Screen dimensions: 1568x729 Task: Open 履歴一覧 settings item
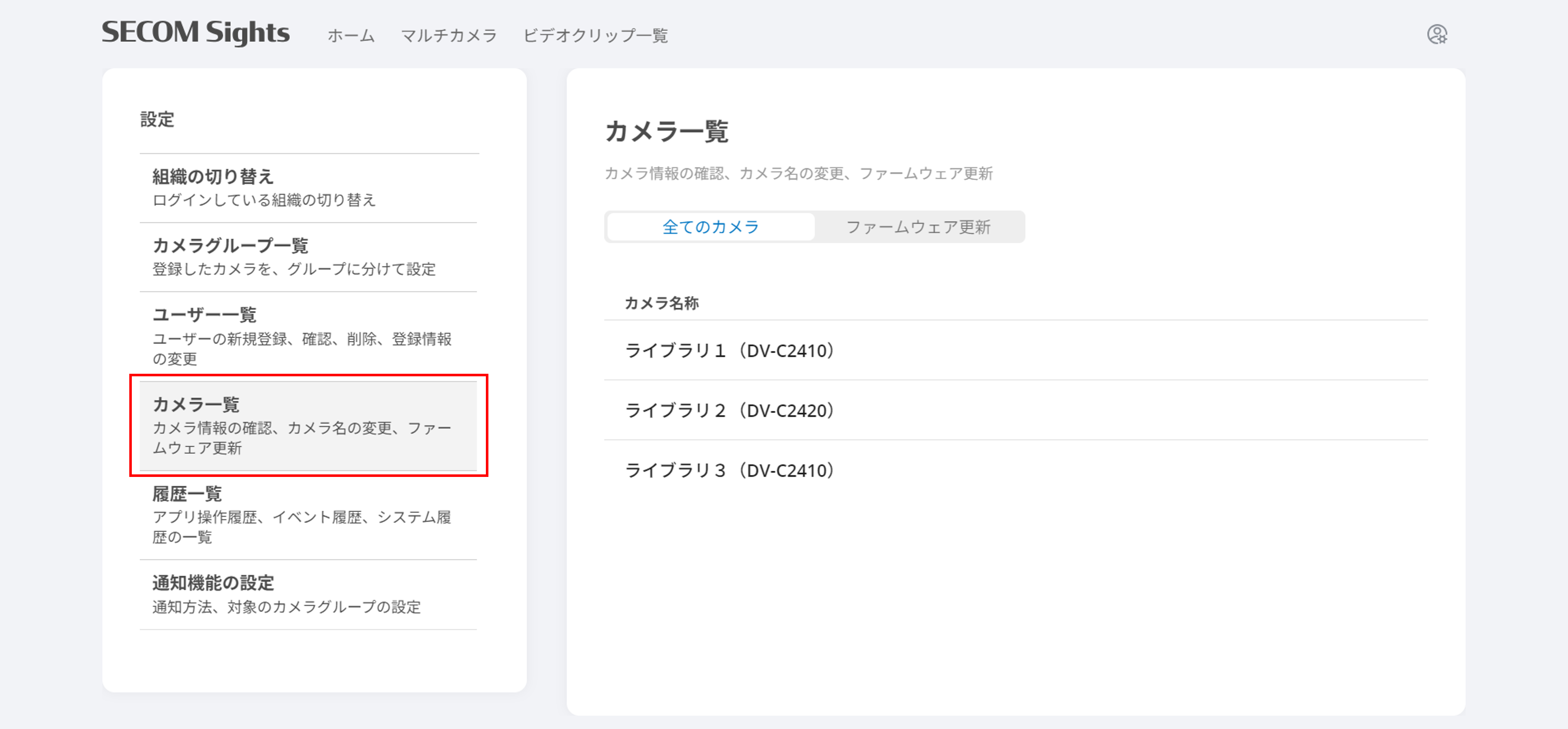click(309, 515)
